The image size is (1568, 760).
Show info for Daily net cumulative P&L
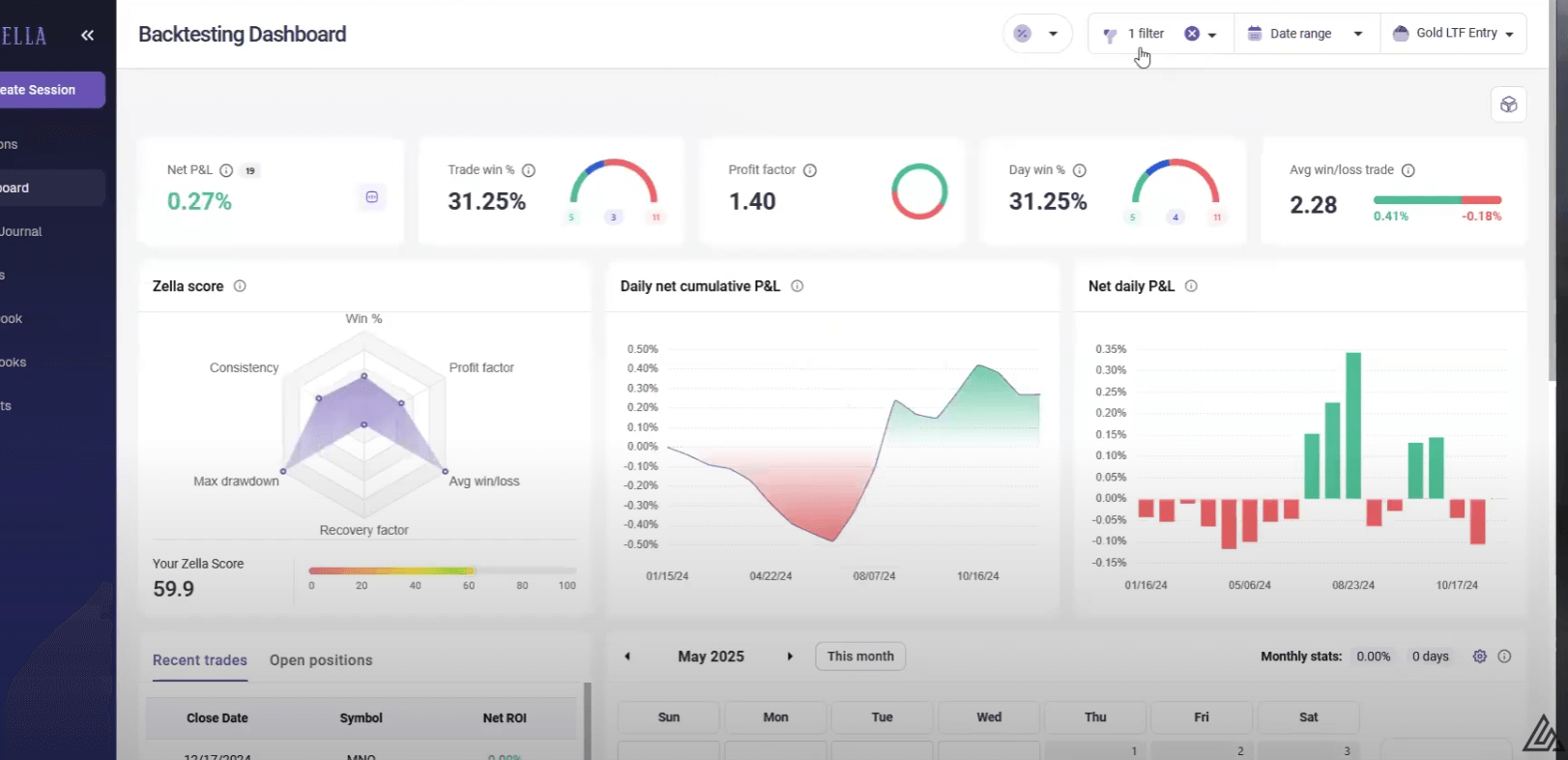pyautogui.click(x=798, y=286)
